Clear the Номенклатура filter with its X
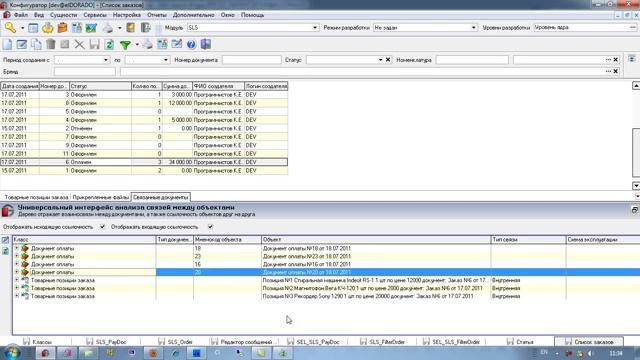 click(x=616, y=60)
